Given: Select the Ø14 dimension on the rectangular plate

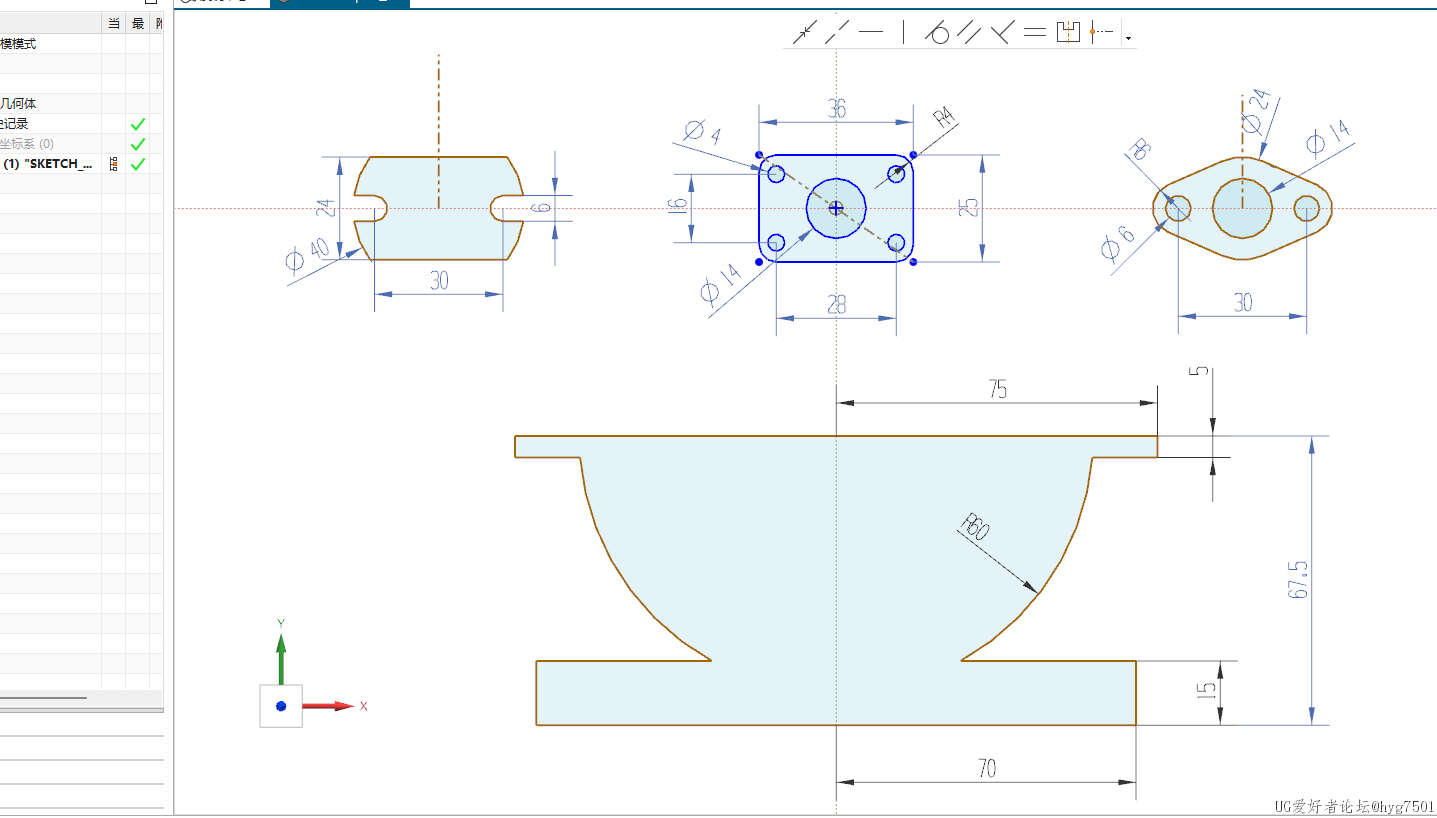Looking at the screenshot, I should tap(720, 284).
